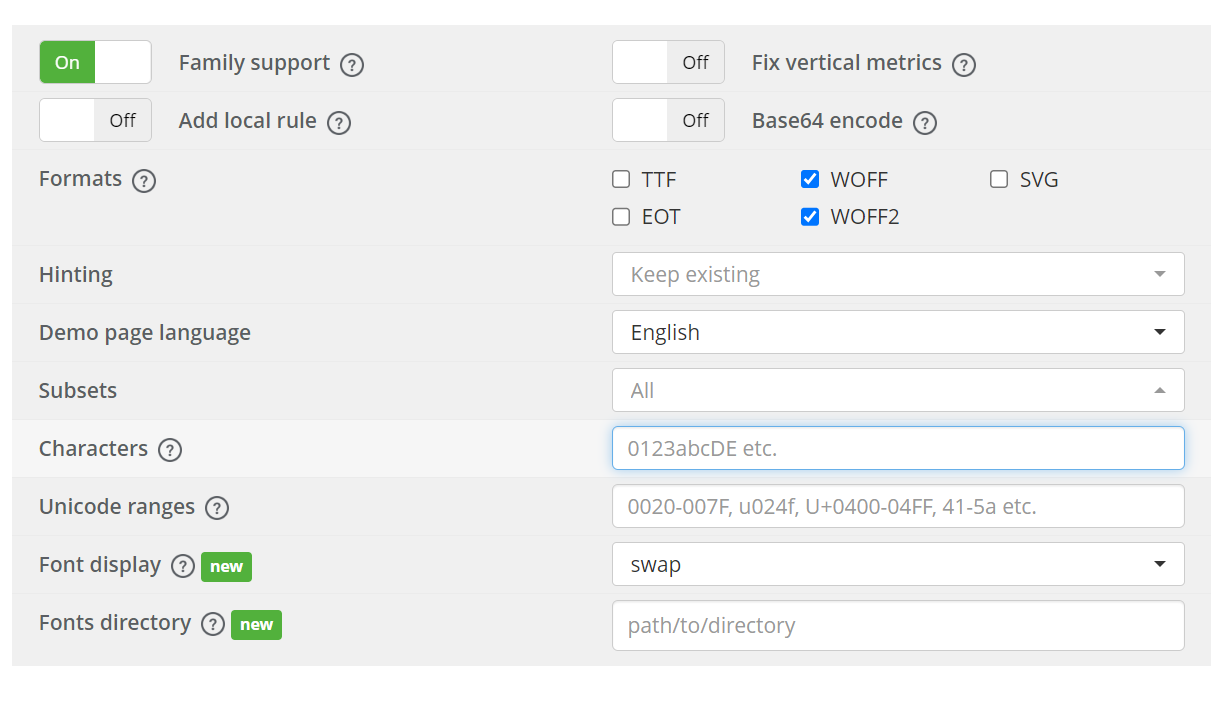This screenshot has width=1211, height=709.
Task: Click the Add local rule help icon
Action: pyautogui.click(x=339, y=123)
